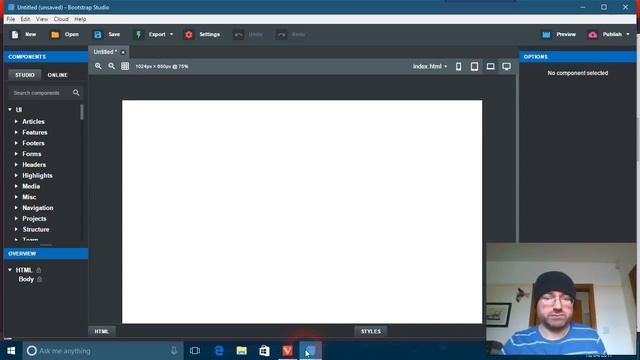
Task: Open the Cloud menu
Action: [x=61, y=19]
